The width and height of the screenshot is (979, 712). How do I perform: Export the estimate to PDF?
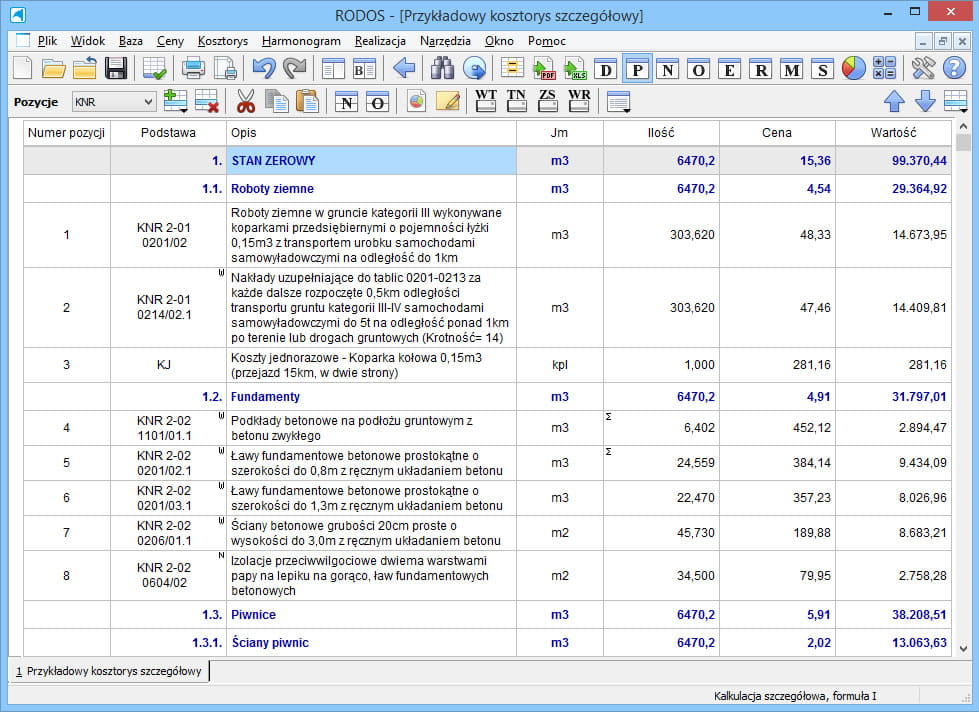(544, 69)
